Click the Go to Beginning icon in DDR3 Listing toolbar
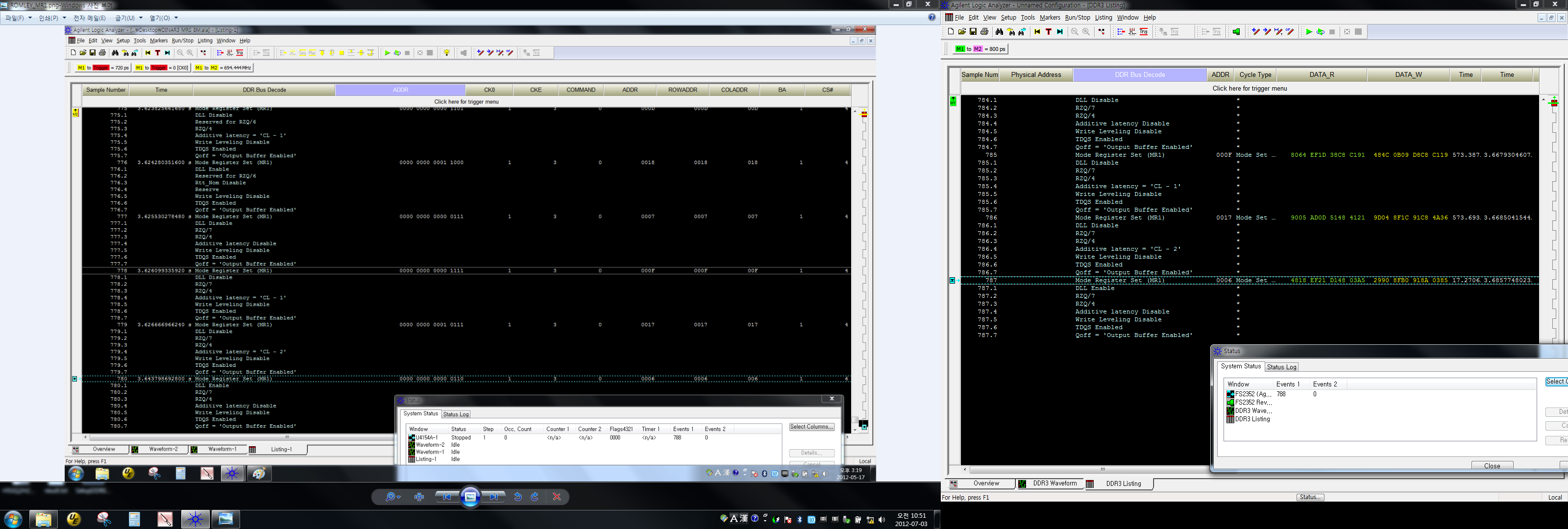Image resolution: width=1568 pixels, height=529 pixels. point(1037,32)
